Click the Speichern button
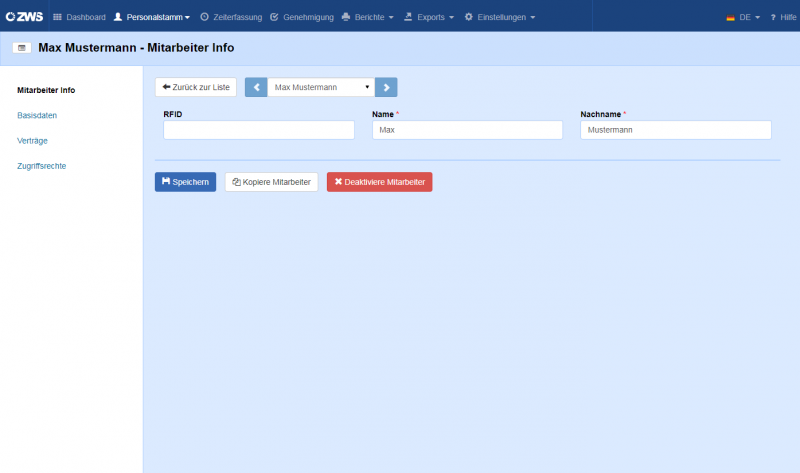The image size is (800, 473). [x=186, y=182]
